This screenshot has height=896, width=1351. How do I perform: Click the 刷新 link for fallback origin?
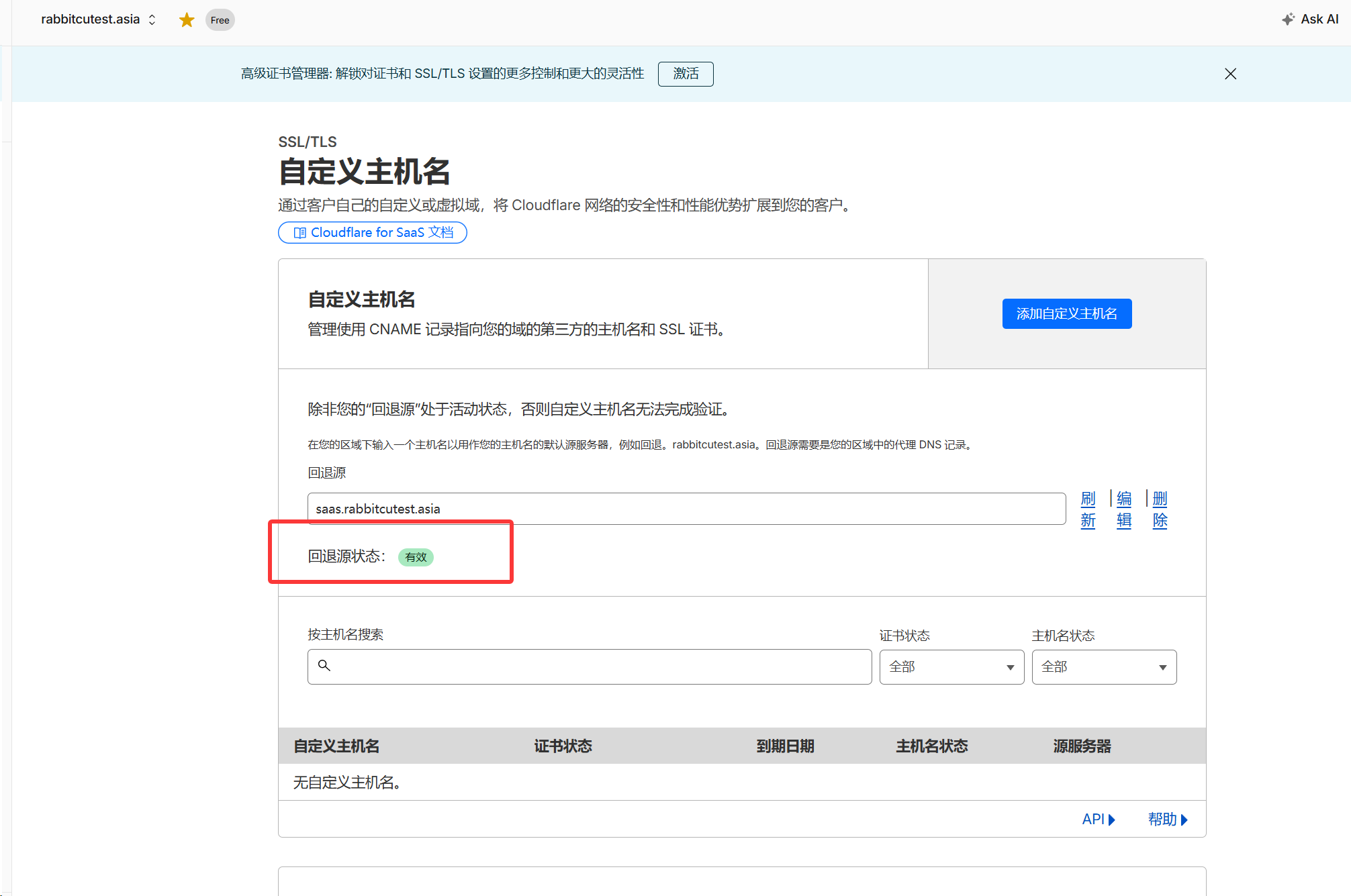(1088, 509)
